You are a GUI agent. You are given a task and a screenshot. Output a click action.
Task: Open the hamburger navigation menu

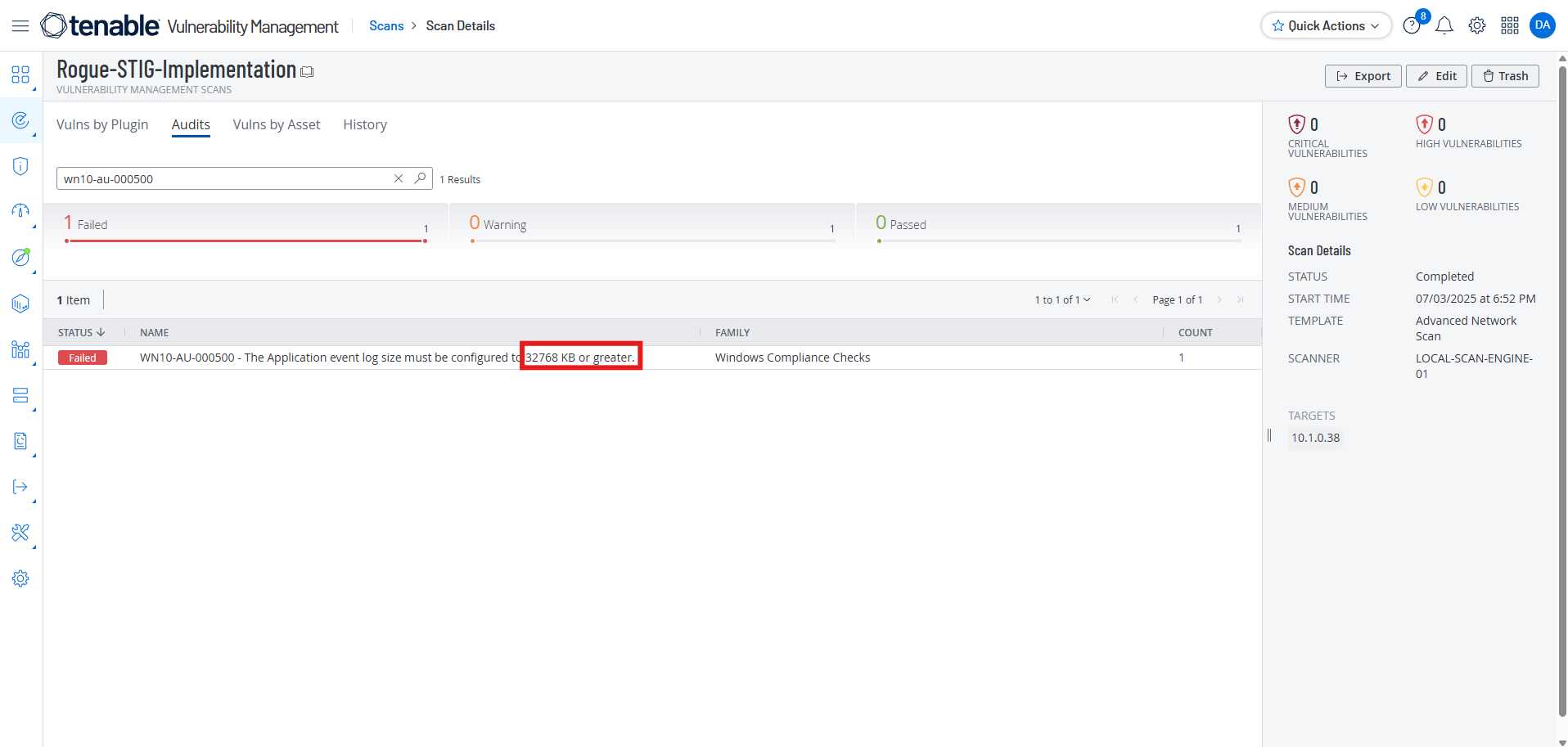(x=20, y=26)
